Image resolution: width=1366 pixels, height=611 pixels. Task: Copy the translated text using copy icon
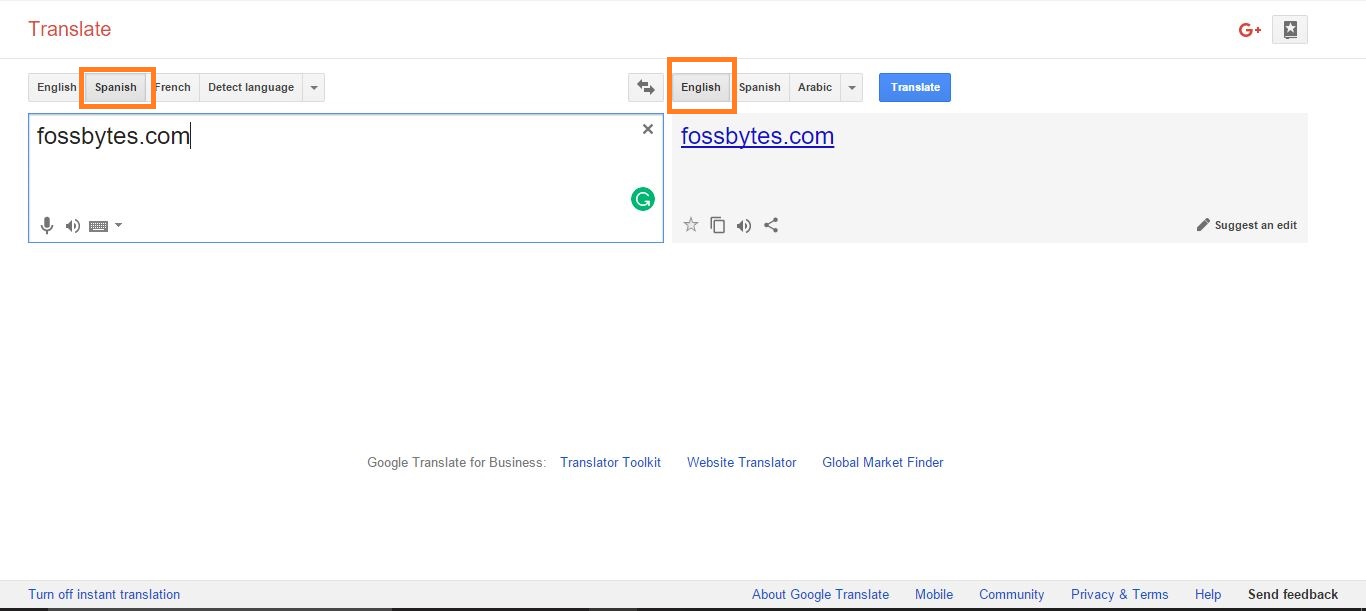(717, 225)
